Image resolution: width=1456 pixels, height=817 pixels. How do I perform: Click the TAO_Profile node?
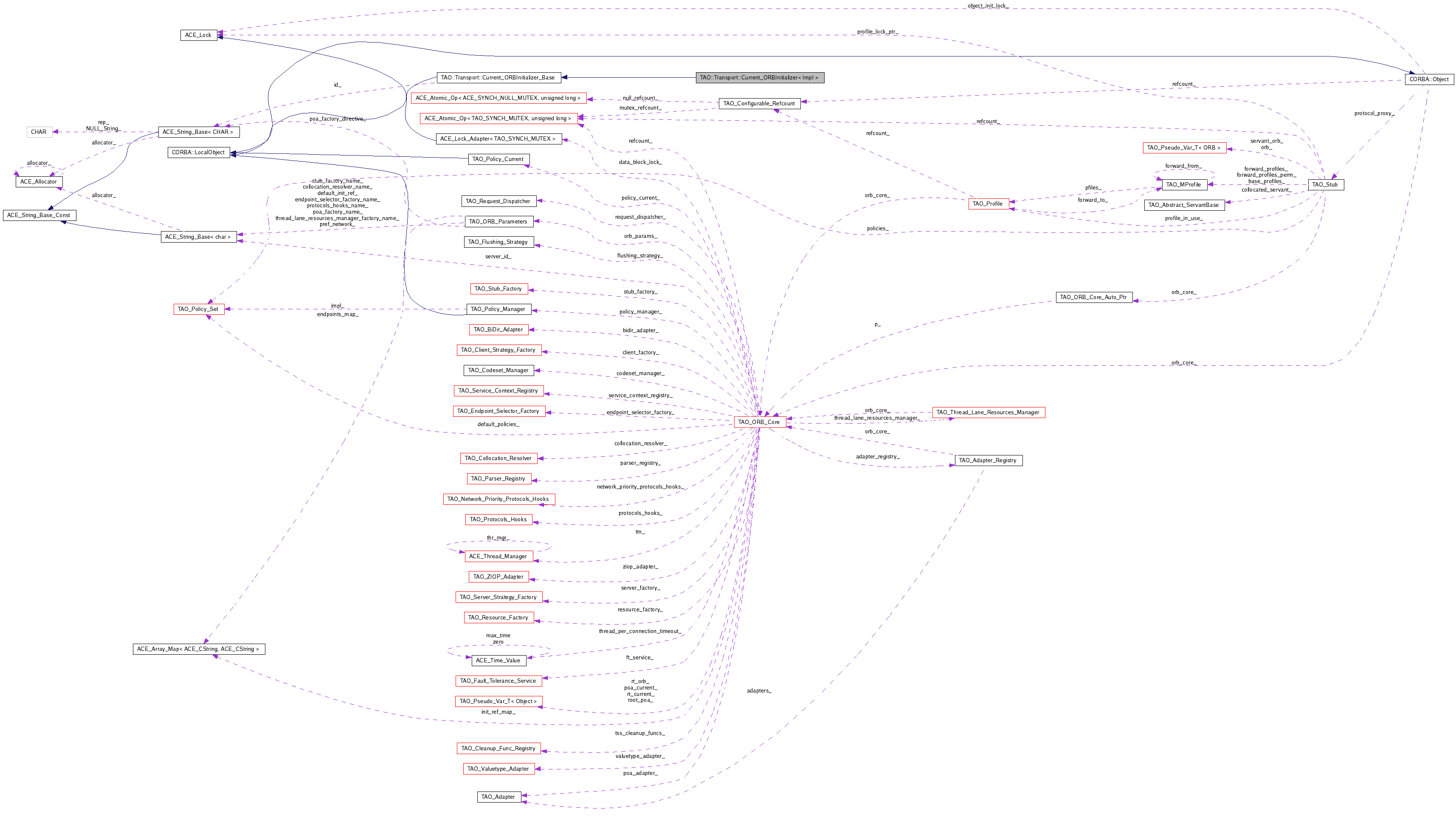point(989,204)
